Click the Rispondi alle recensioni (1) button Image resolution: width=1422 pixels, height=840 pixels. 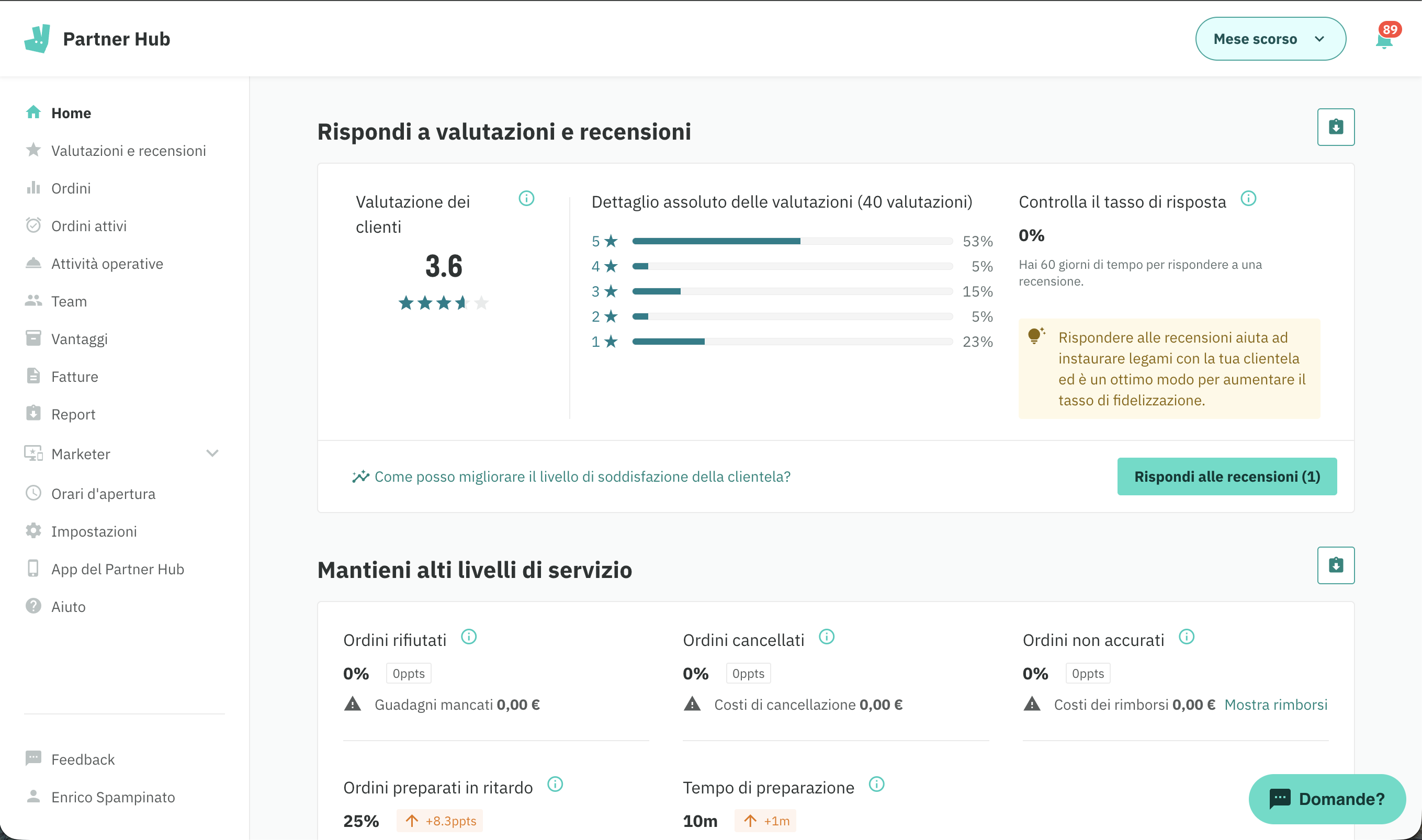1227,476
